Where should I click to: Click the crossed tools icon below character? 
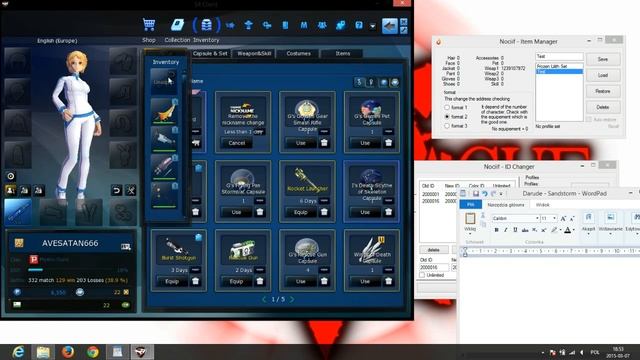tap(131, 190)
